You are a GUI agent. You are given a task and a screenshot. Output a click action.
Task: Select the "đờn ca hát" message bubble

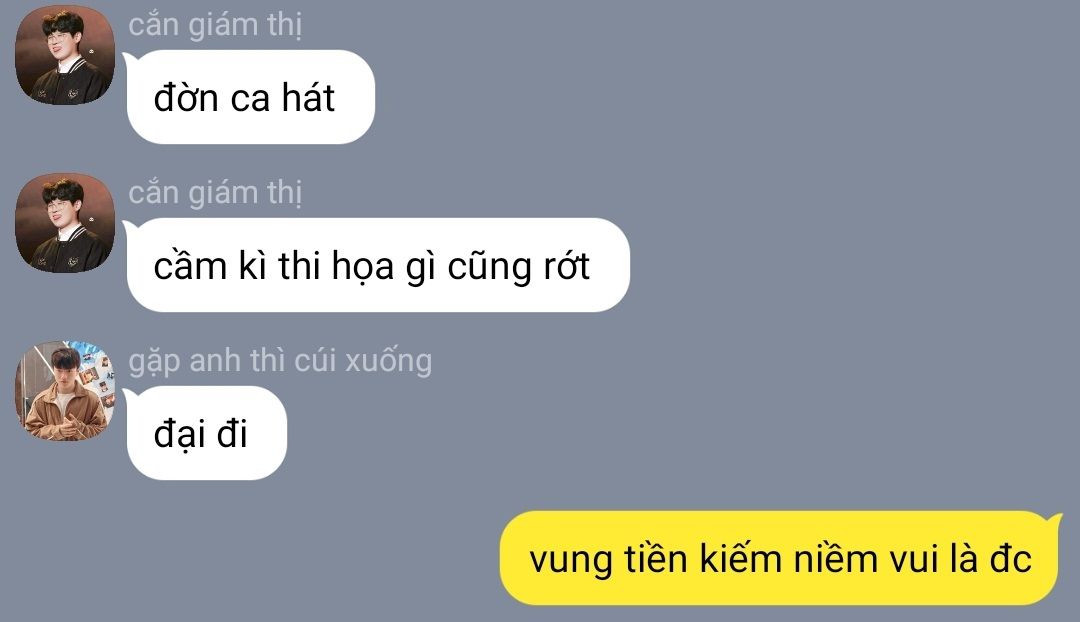click(x=251, y=97)
